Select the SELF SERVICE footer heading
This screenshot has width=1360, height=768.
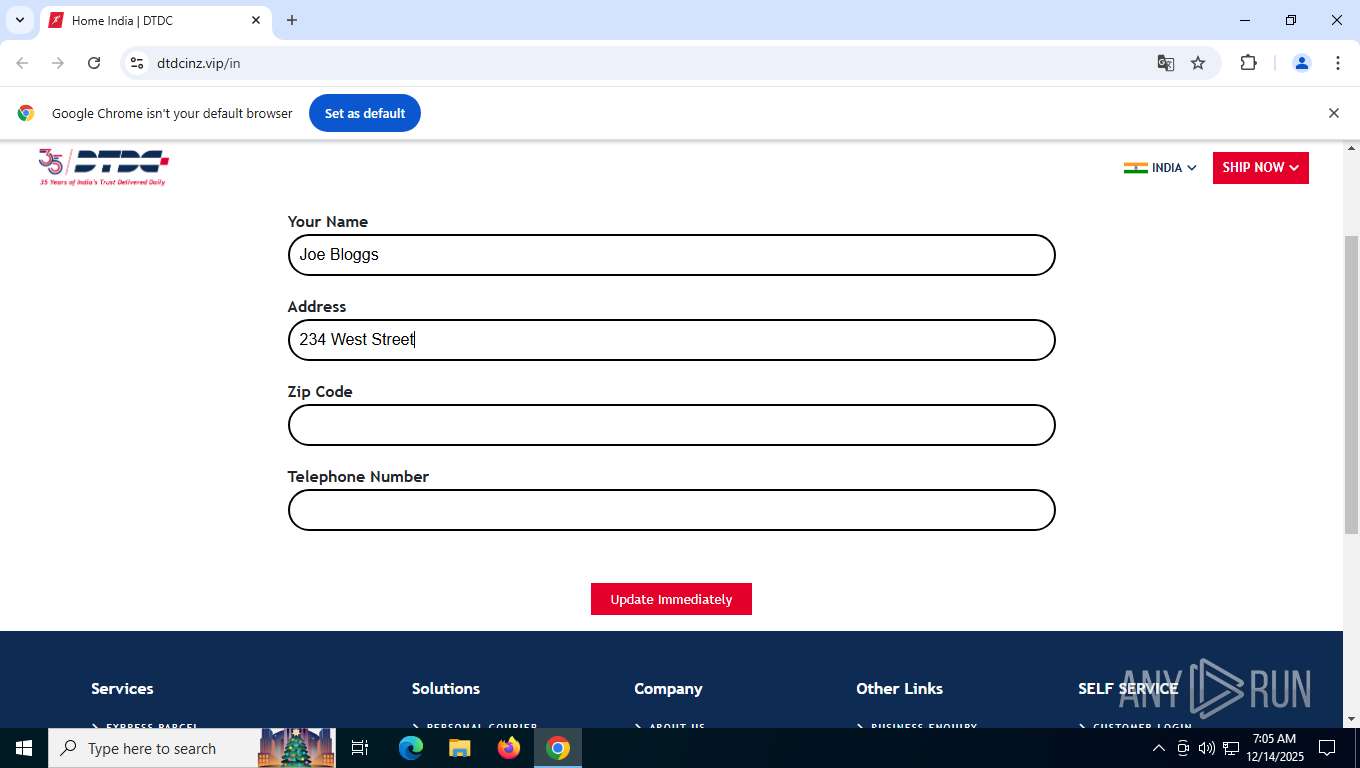coord(1128,688)
